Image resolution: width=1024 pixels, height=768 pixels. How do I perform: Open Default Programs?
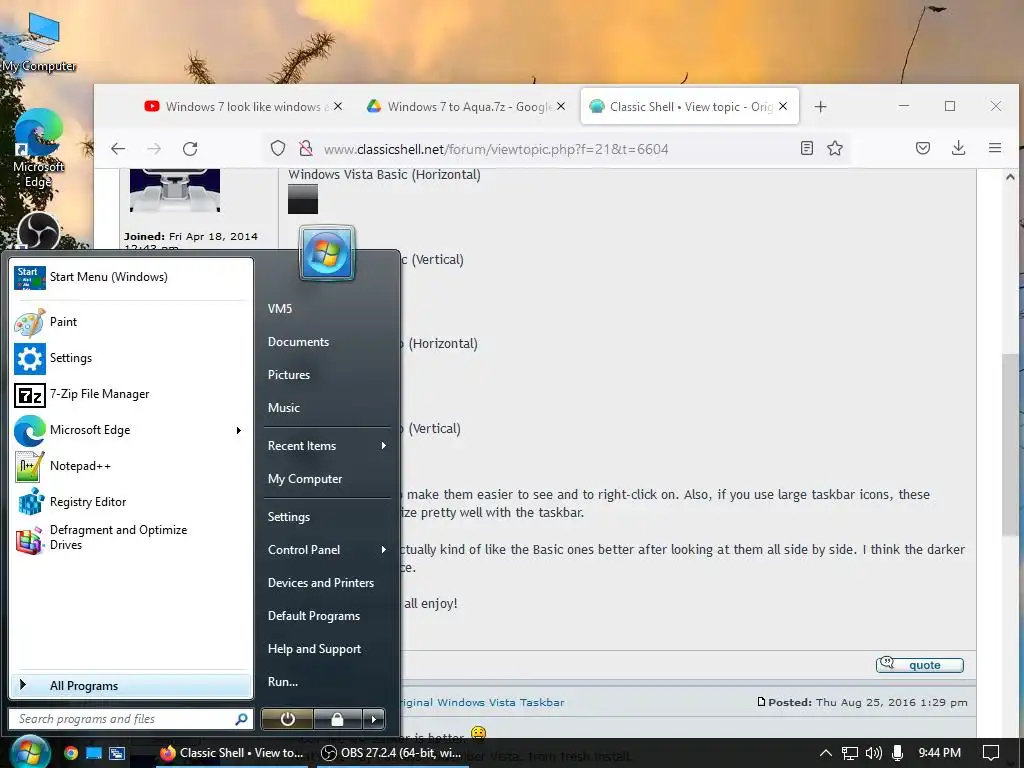coord(313,616)
